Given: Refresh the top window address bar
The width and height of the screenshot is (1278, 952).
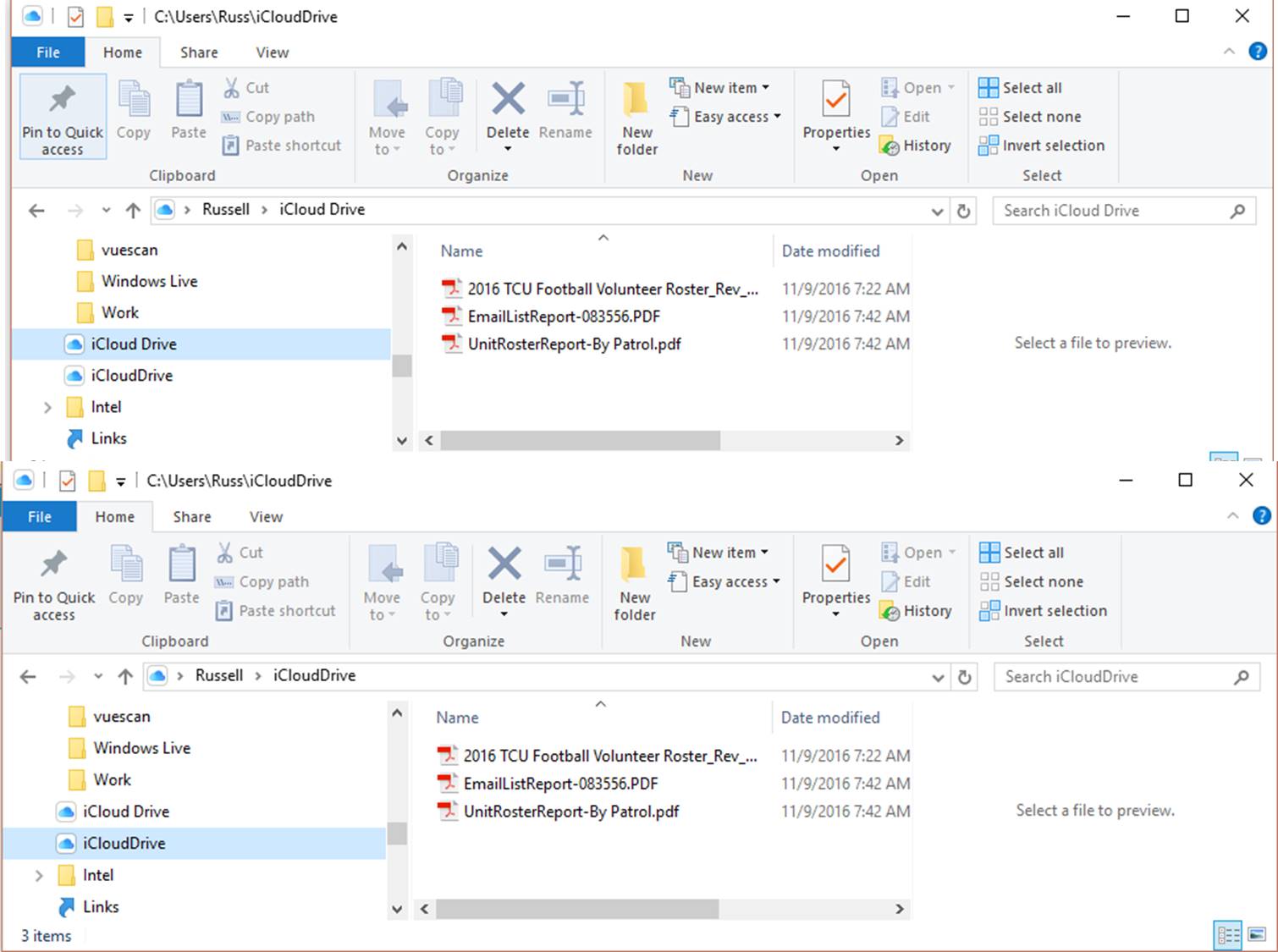Looking at the screenshot, I should 963,211.
